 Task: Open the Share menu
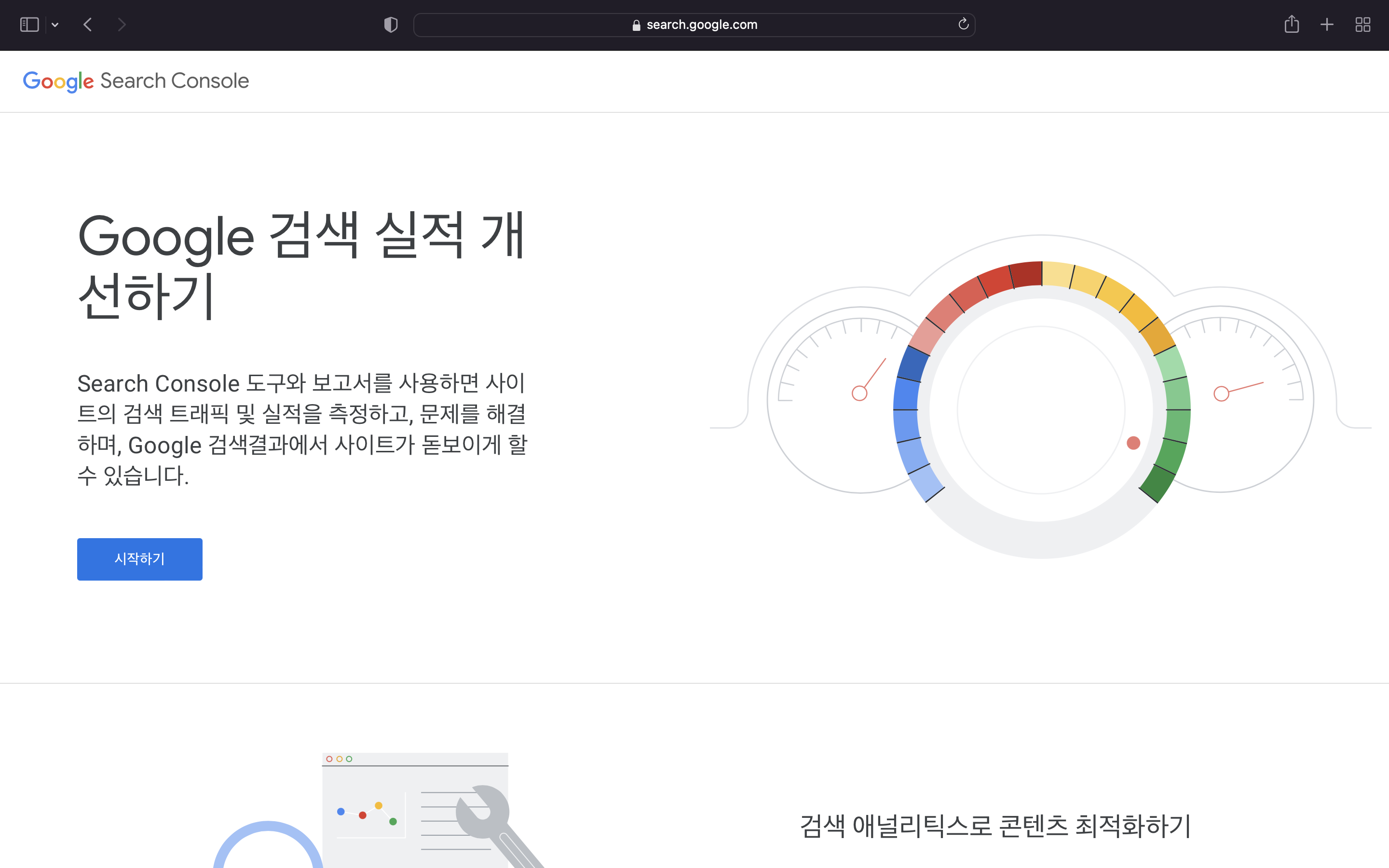coord(1292,24)
